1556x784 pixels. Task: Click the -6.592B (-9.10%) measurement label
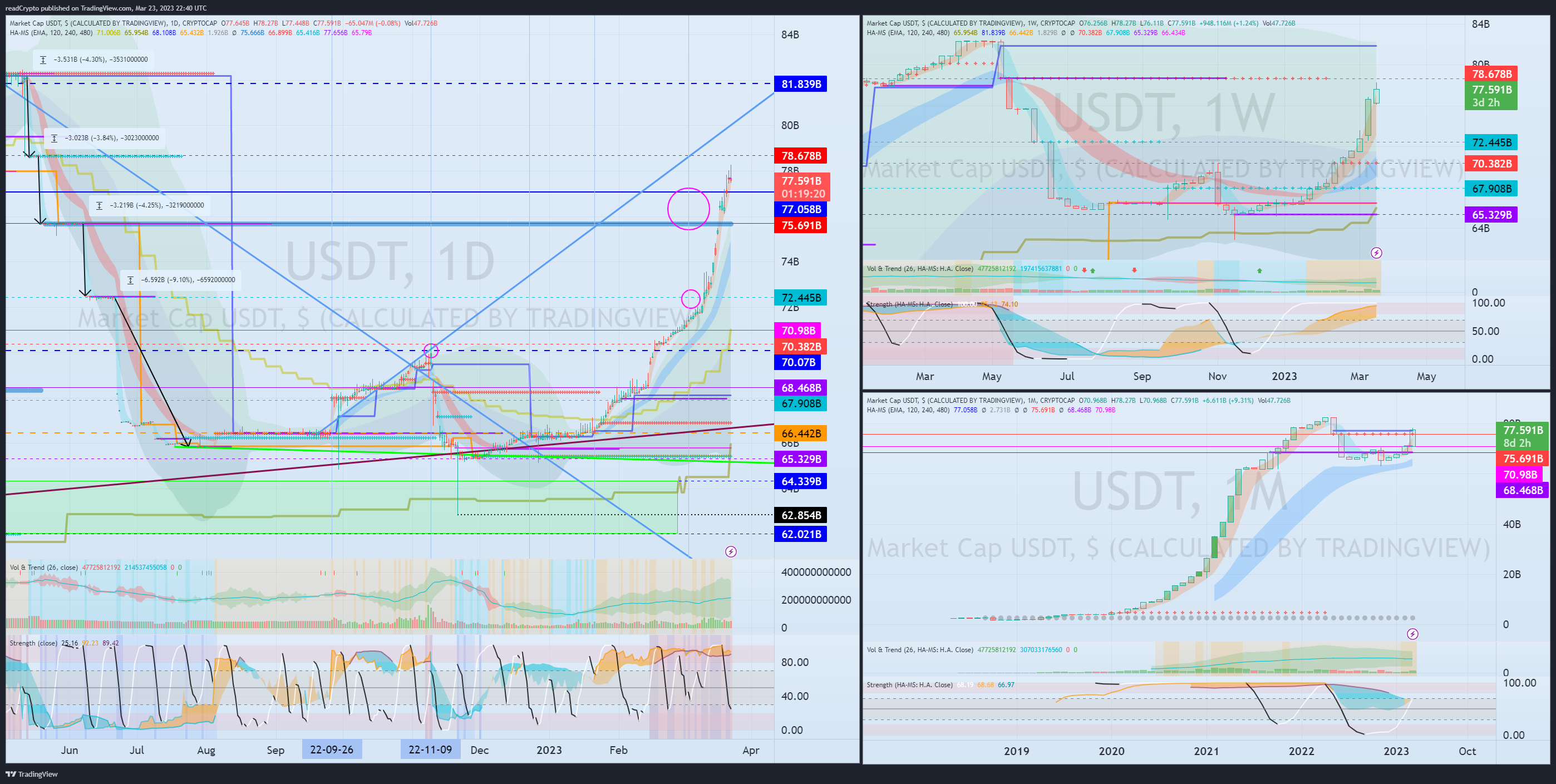181,280
